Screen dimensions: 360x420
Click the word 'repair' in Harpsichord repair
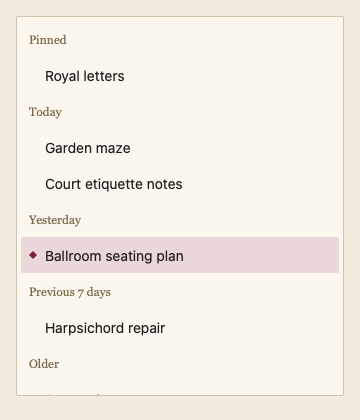(x=147, y=329)
